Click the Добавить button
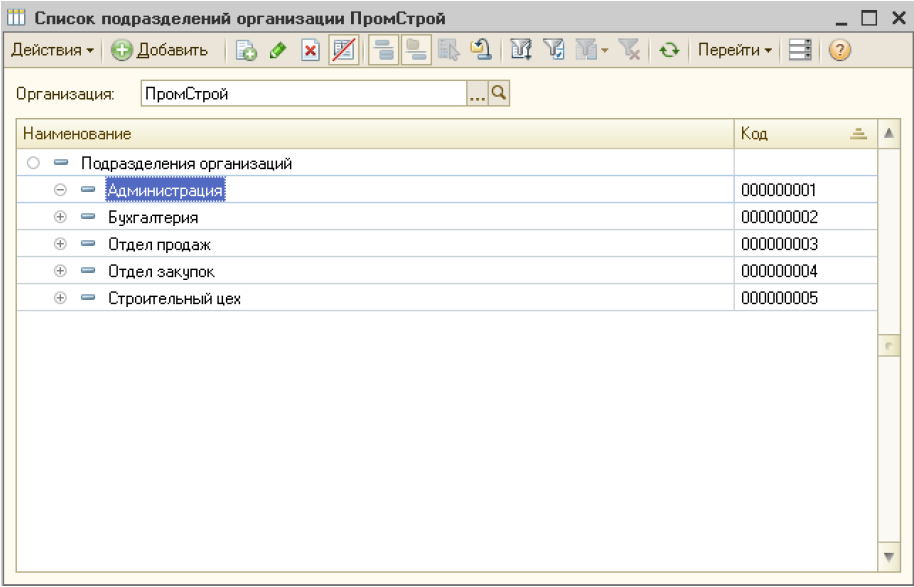Screen dimensions: 914x587 [160, 50]
